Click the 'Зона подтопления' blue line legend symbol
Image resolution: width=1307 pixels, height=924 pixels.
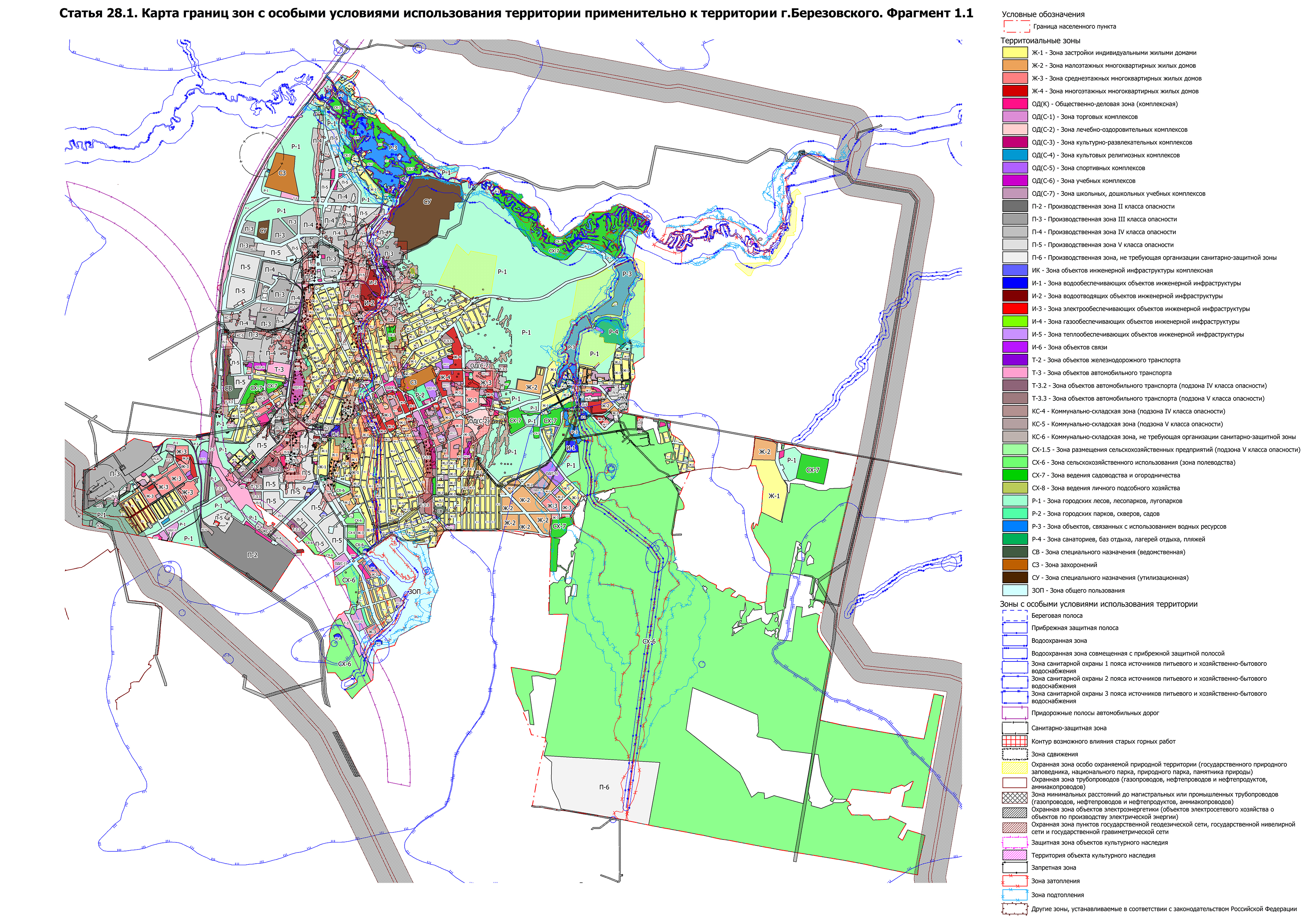(1015, 895)
